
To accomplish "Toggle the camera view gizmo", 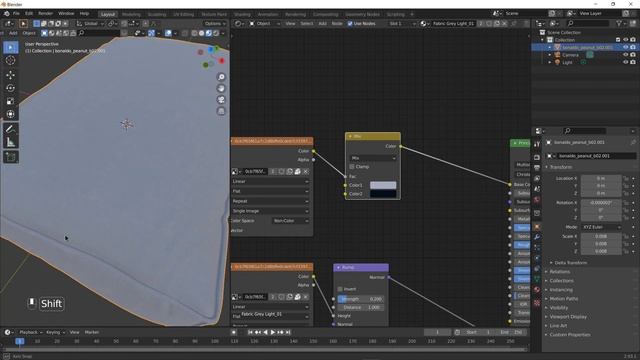I will point(221,100).
